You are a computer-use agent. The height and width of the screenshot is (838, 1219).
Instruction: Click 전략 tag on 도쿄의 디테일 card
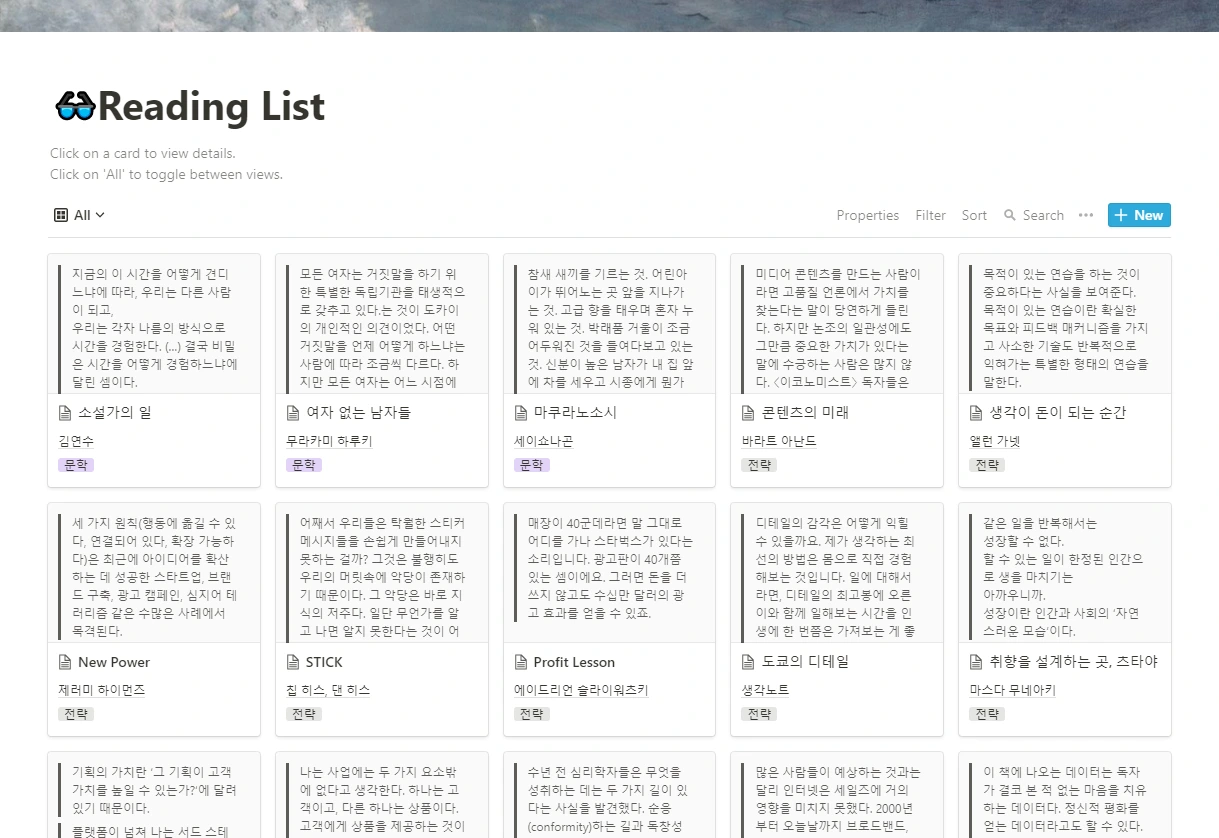coord(760,714)
